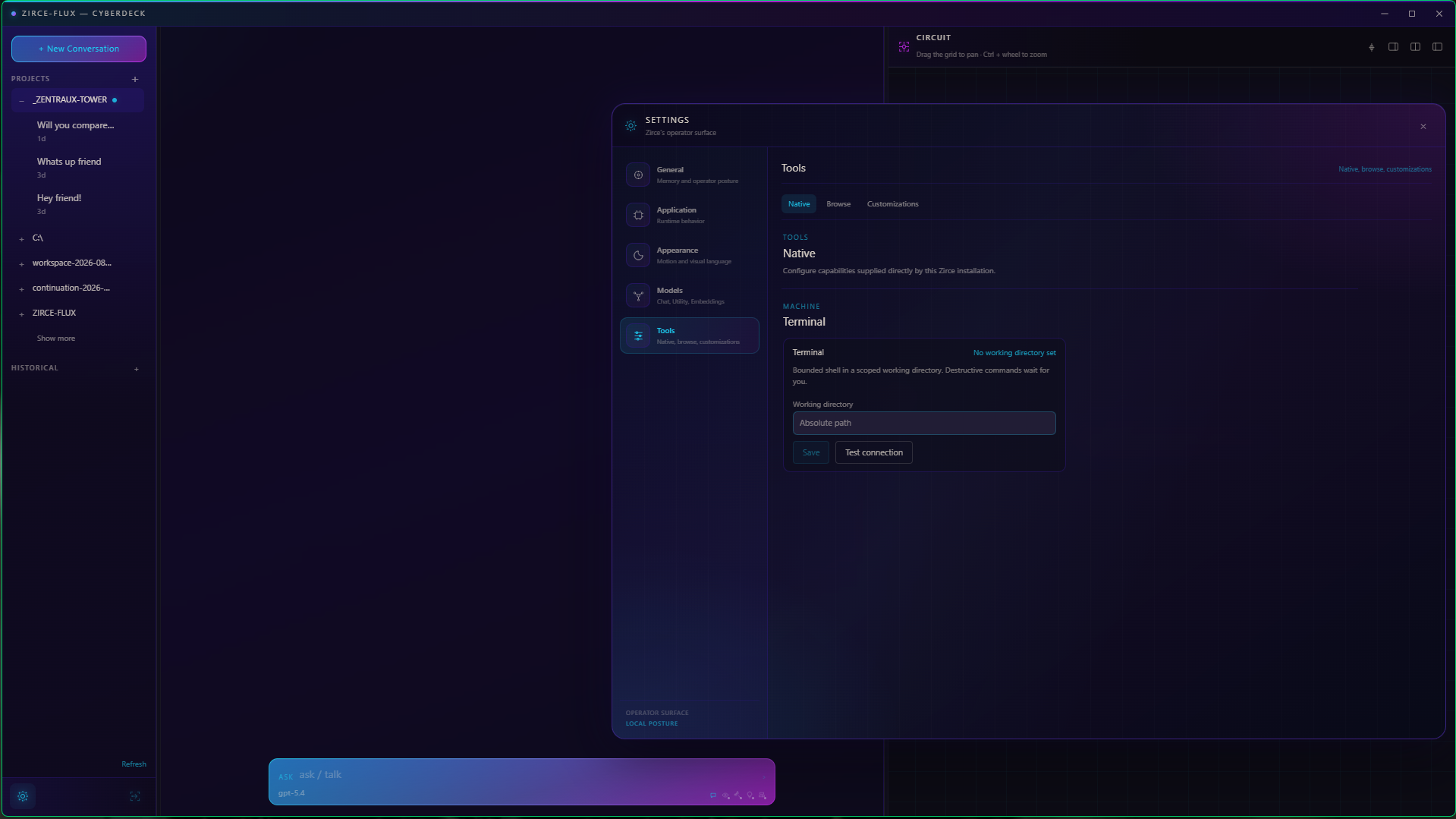Click _ZENTRAUX-TOWER active status dot
This screenshot has height=819, width=1456.
tap(115, 100)
